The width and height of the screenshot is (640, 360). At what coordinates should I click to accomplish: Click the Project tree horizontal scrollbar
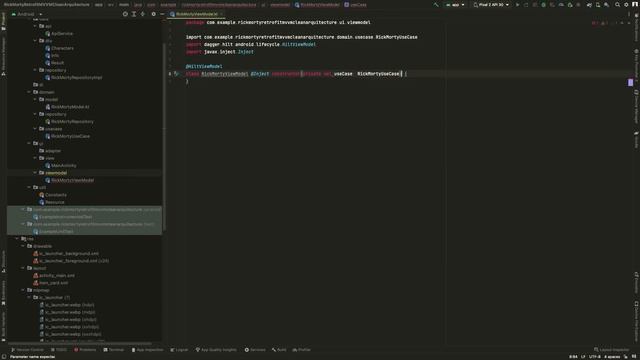click(80, 343)
